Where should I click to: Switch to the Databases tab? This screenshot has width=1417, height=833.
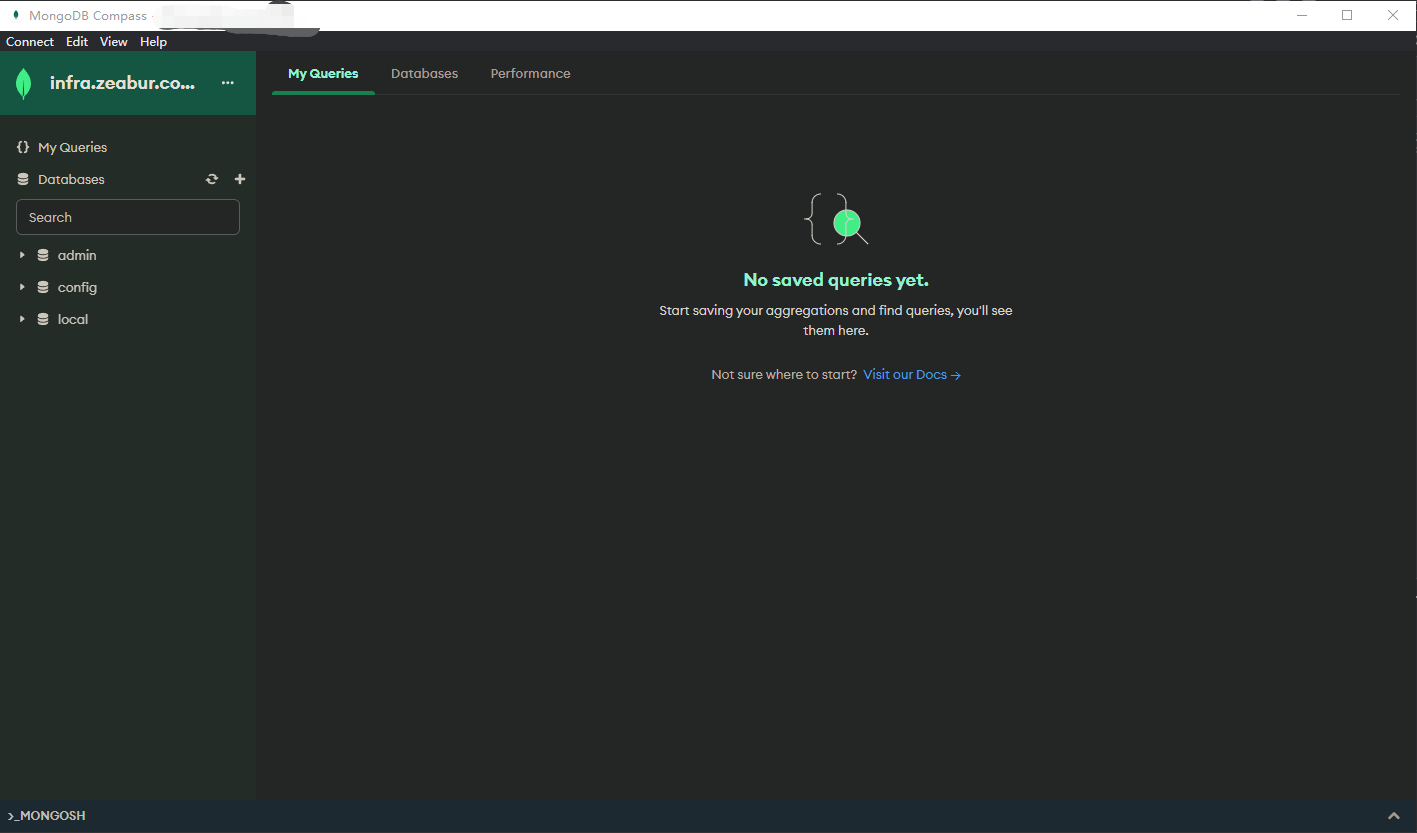pyautogui.click(x=424, y=74)
